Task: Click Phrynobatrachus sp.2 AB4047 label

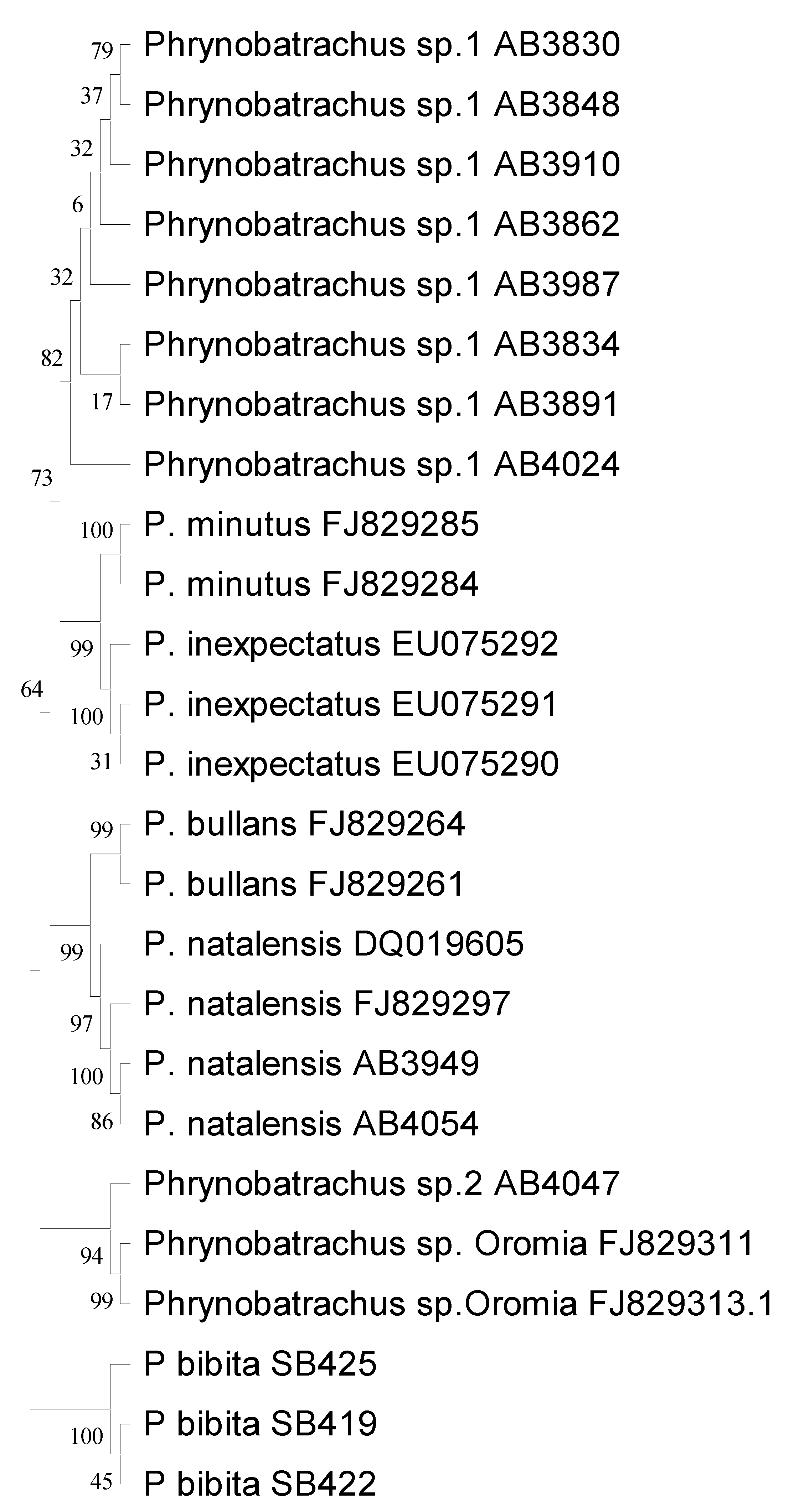Action: tap(382, 1184)
